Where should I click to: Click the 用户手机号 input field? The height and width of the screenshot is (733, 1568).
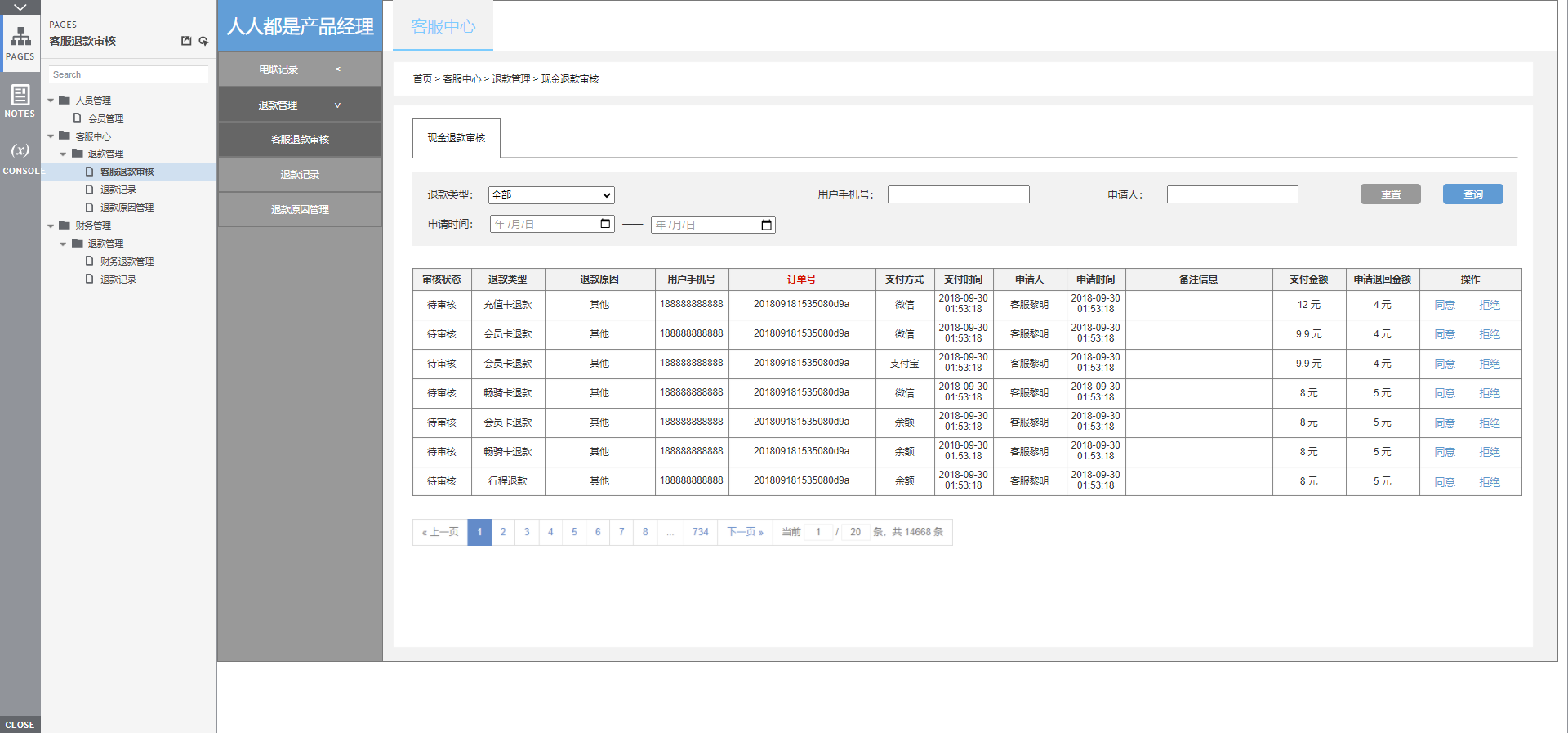coord(958,194)
